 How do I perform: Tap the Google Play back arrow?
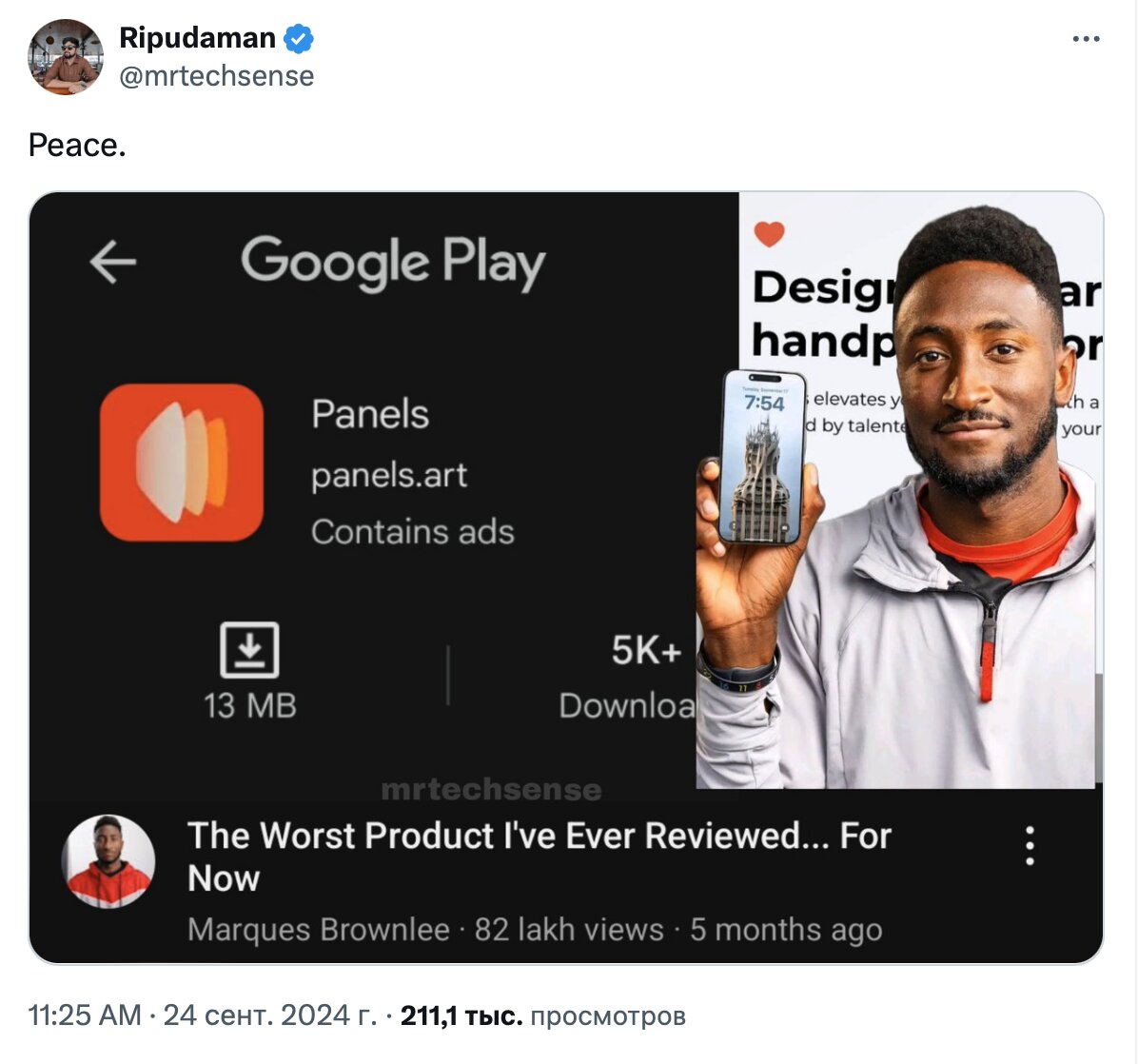coord(112,262)
